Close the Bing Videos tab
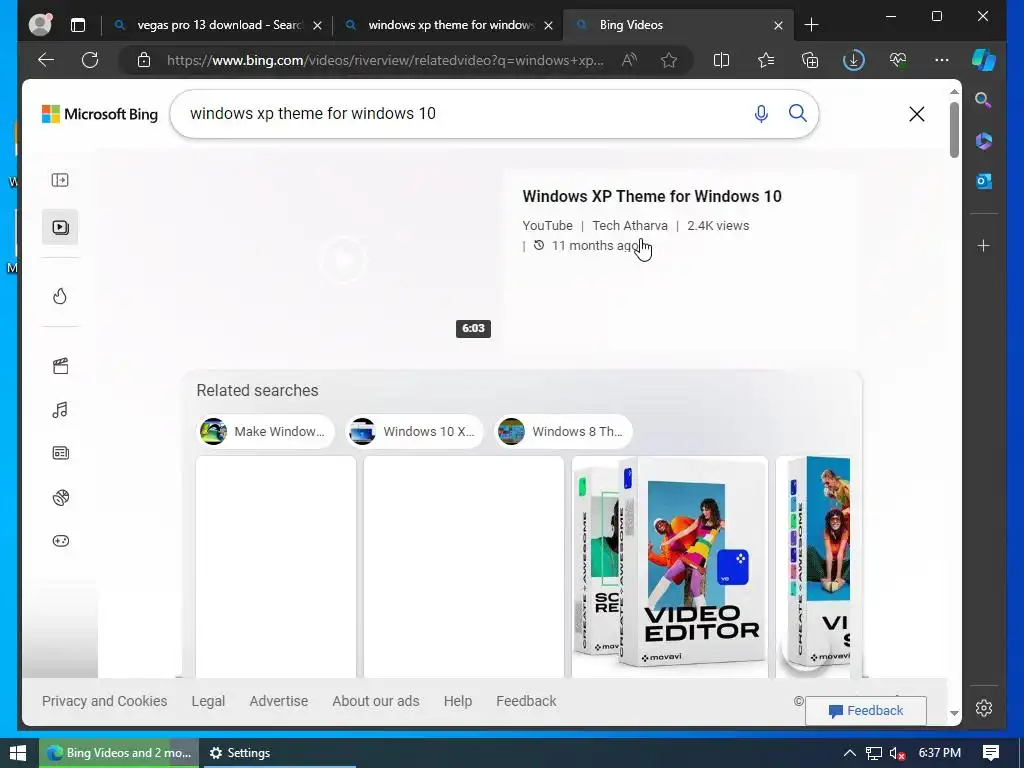 coord(778,25)
